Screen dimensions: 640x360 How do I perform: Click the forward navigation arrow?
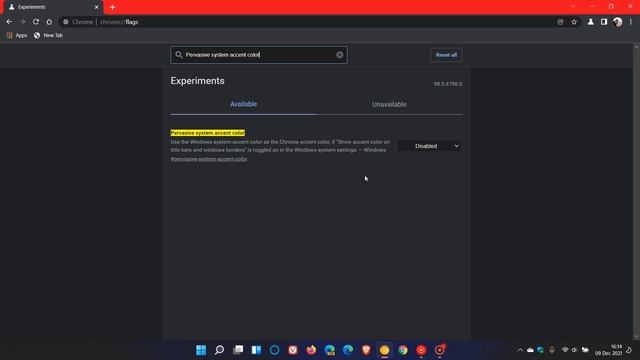(22, 22)
